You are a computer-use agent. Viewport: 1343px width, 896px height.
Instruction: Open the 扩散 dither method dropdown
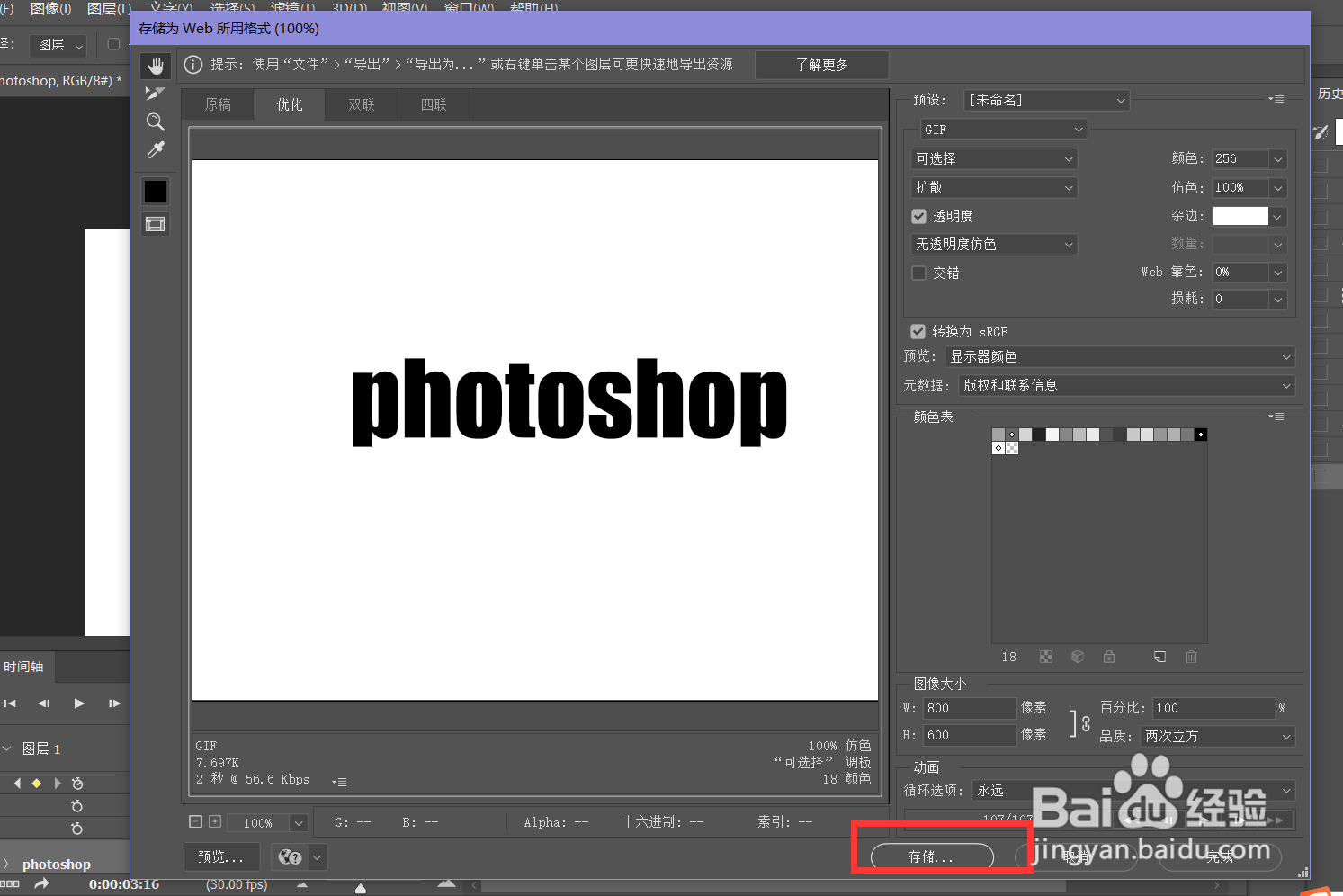click(994, 187)
